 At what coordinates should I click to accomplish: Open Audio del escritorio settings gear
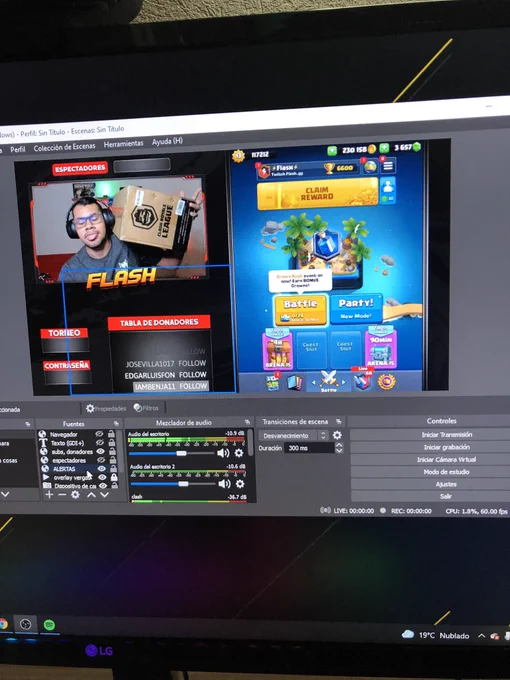239,453
